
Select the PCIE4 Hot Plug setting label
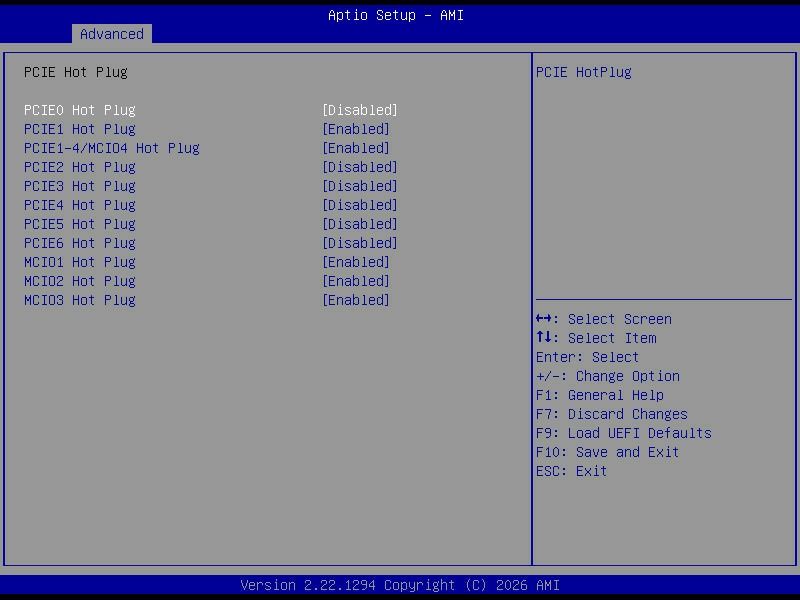tap(80, 205)
